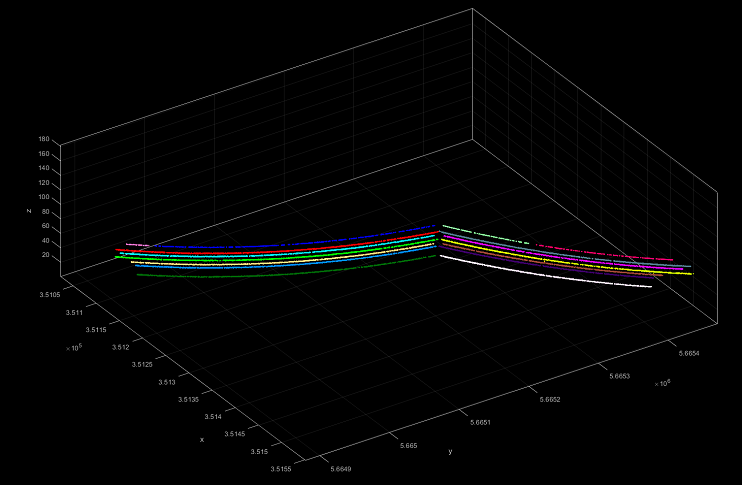Click the z-axis tick label 20
Image resolution: width=742 pixels, height=485 pixels.
click(x=46, y=255)
